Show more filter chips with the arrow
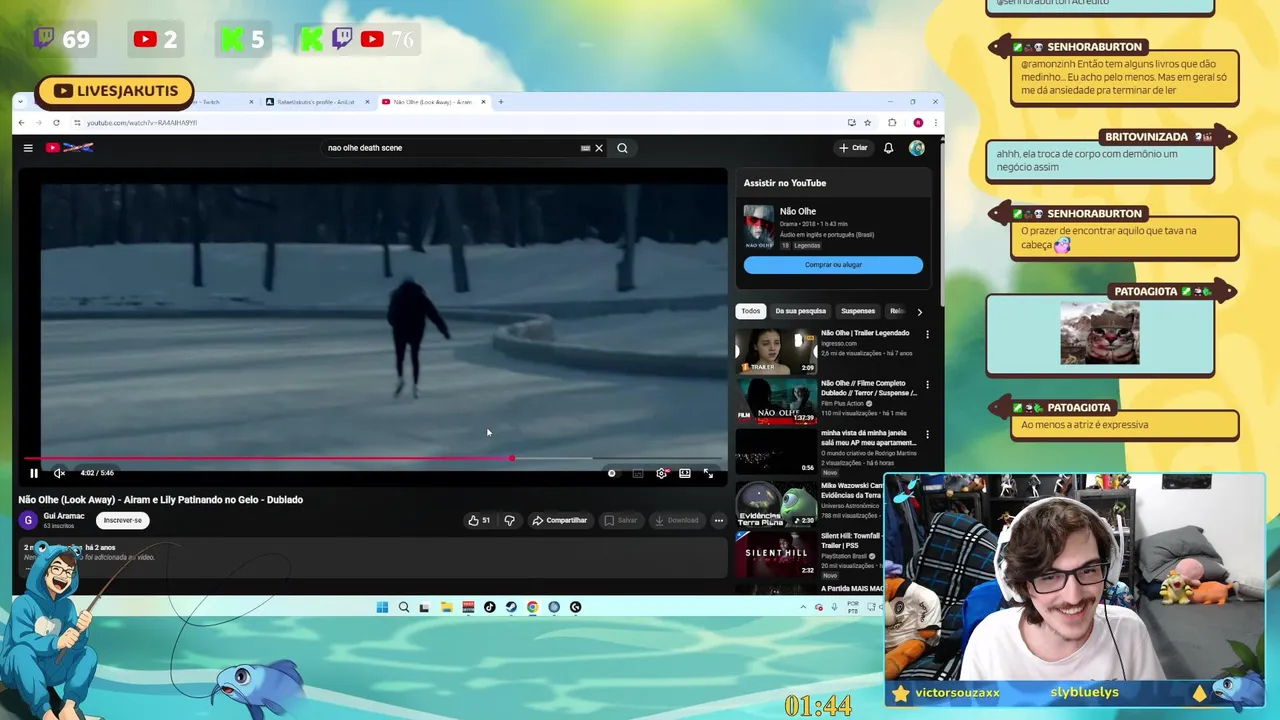 click(x=920, y=311)
